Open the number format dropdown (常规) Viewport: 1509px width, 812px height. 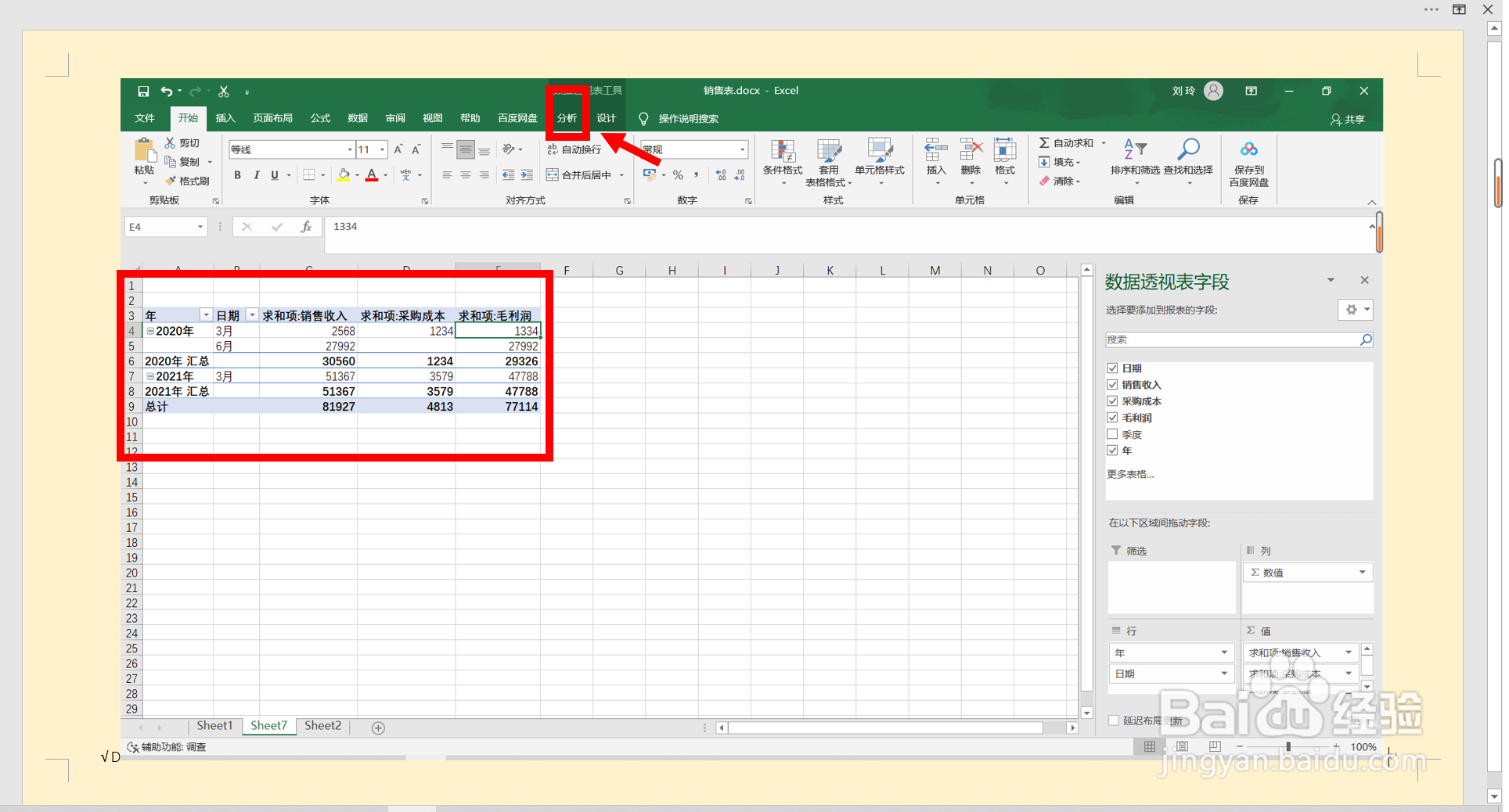coord(743,149)
